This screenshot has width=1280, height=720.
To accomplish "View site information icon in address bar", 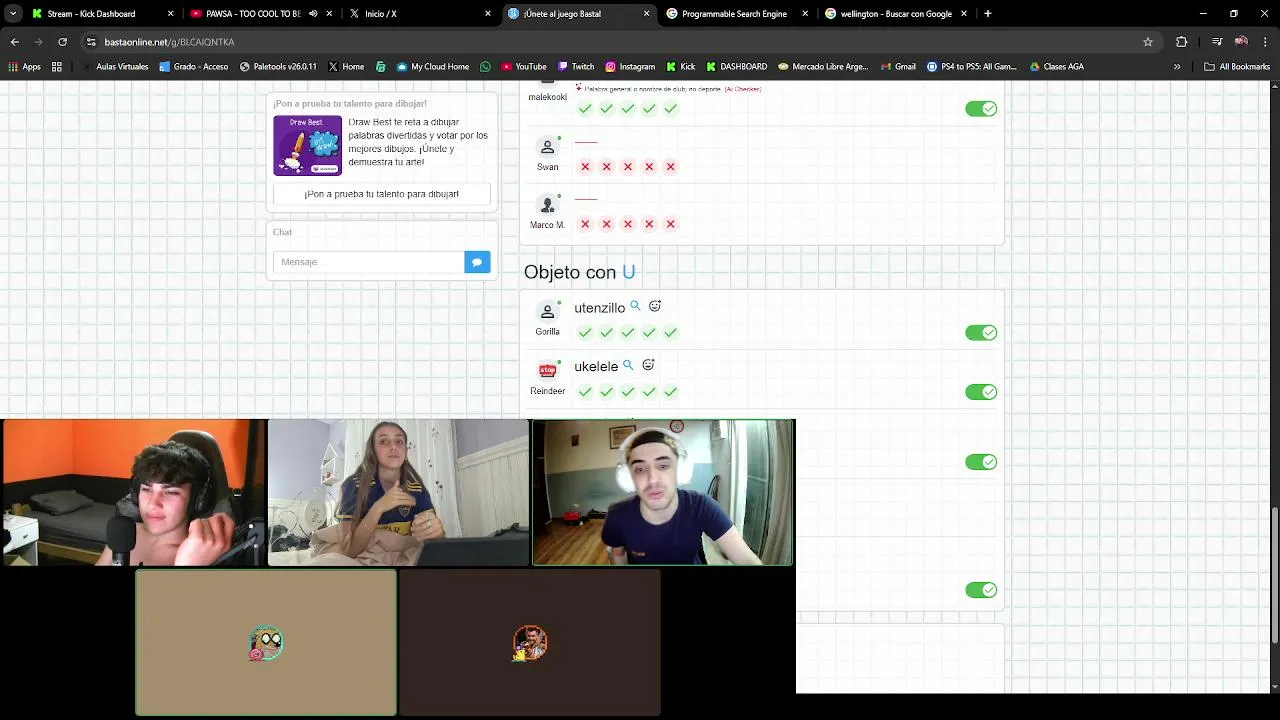I will coord(91,42).
